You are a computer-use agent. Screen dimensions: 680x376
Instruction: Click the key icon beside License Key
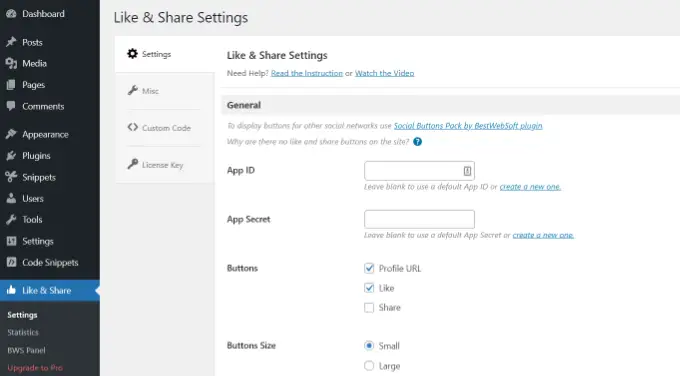pos(133,164)
